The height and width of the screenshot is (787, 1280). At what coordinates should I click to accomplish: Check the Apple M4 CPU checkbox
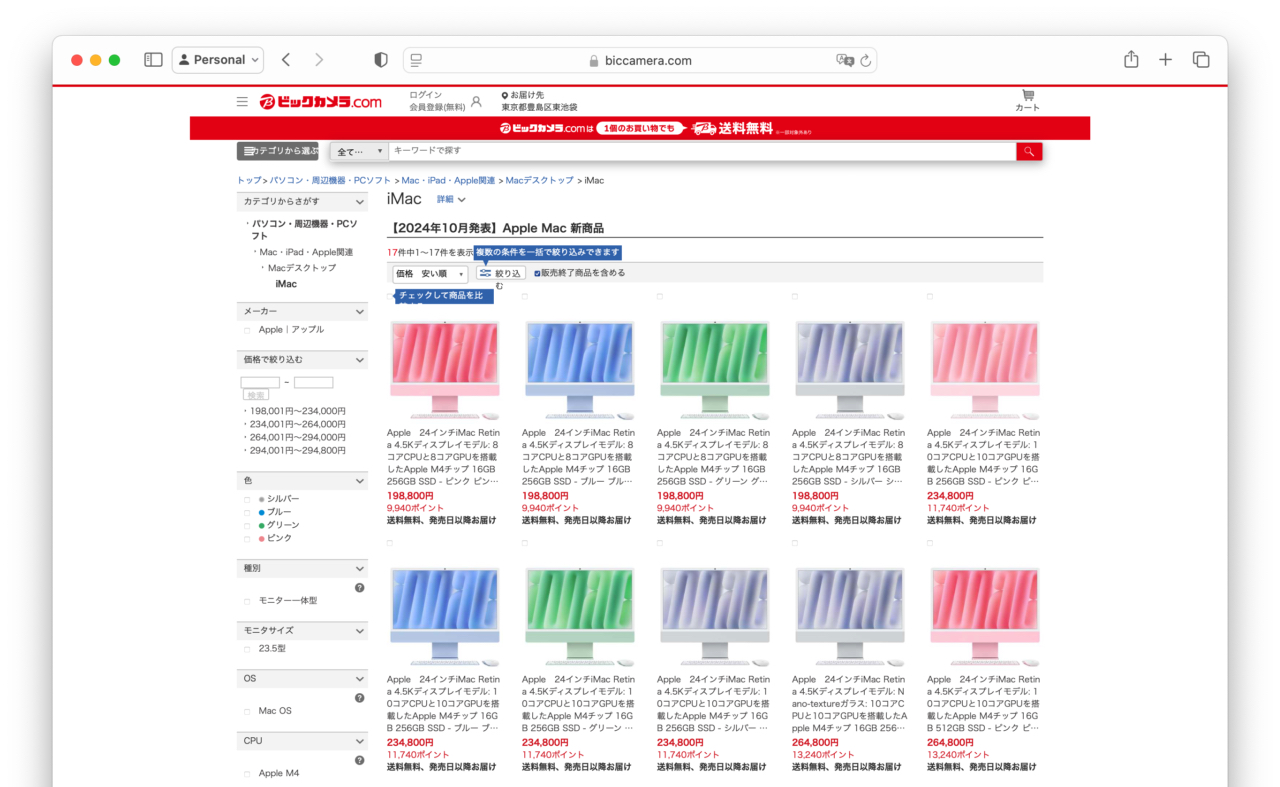[248, 773]
